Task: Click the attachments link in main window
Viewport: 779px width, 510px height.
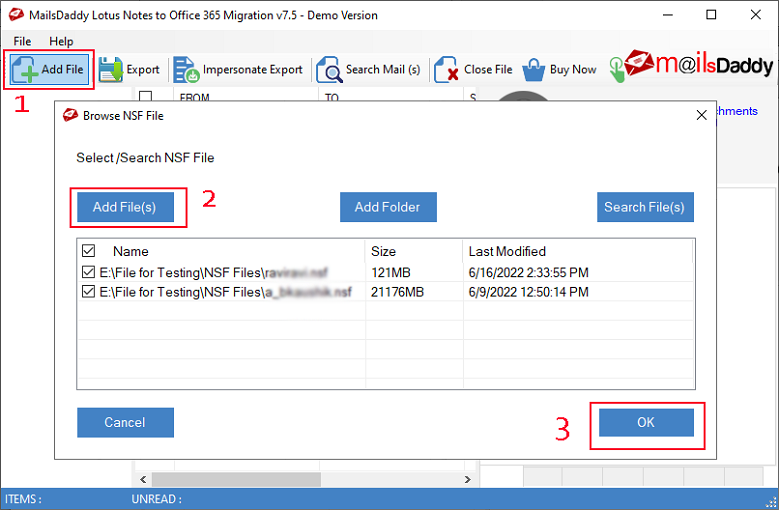Action: click(737, 111)
